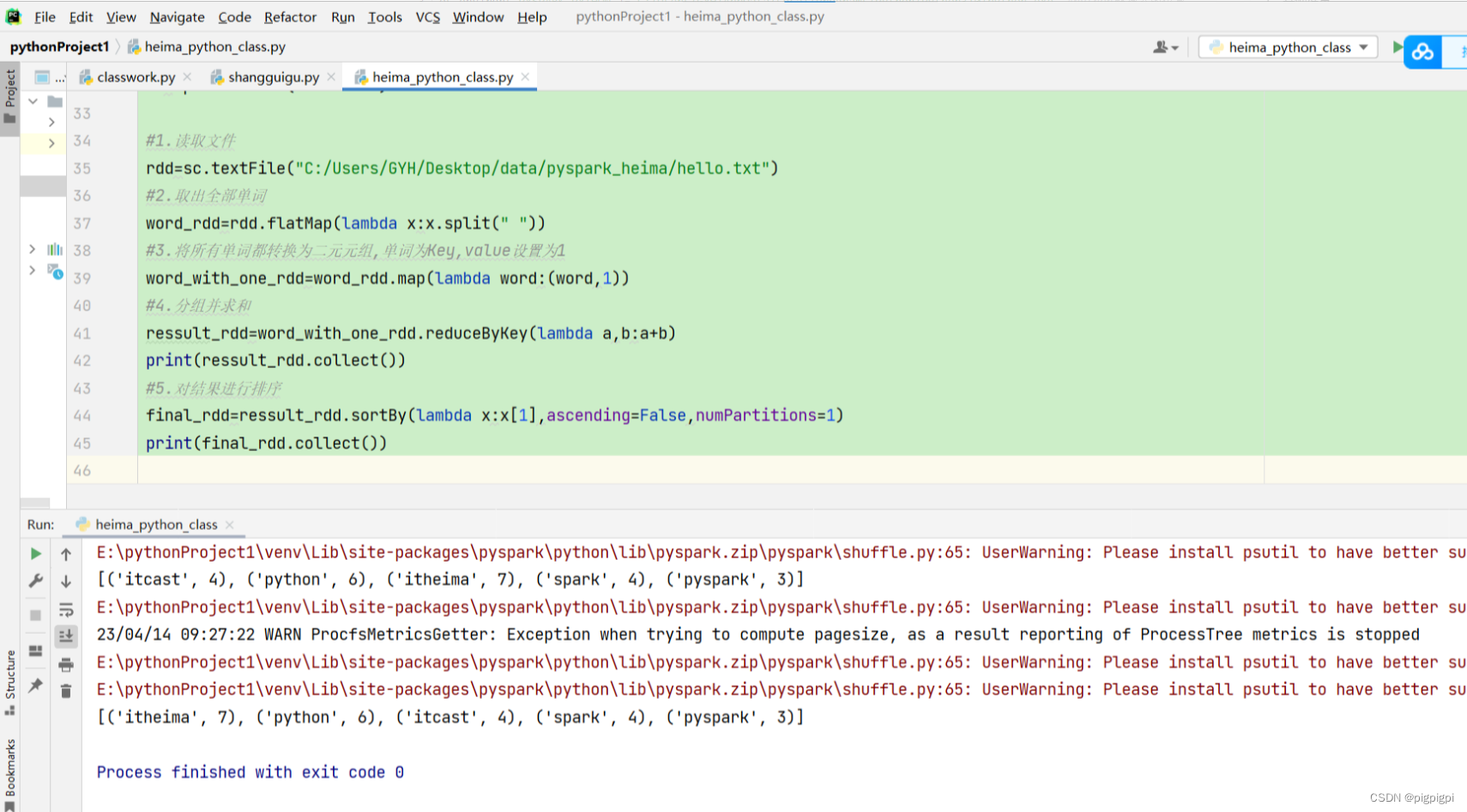Expand the External Libraries node chevron
The image size is (1467, 812).
pos(33,250)
